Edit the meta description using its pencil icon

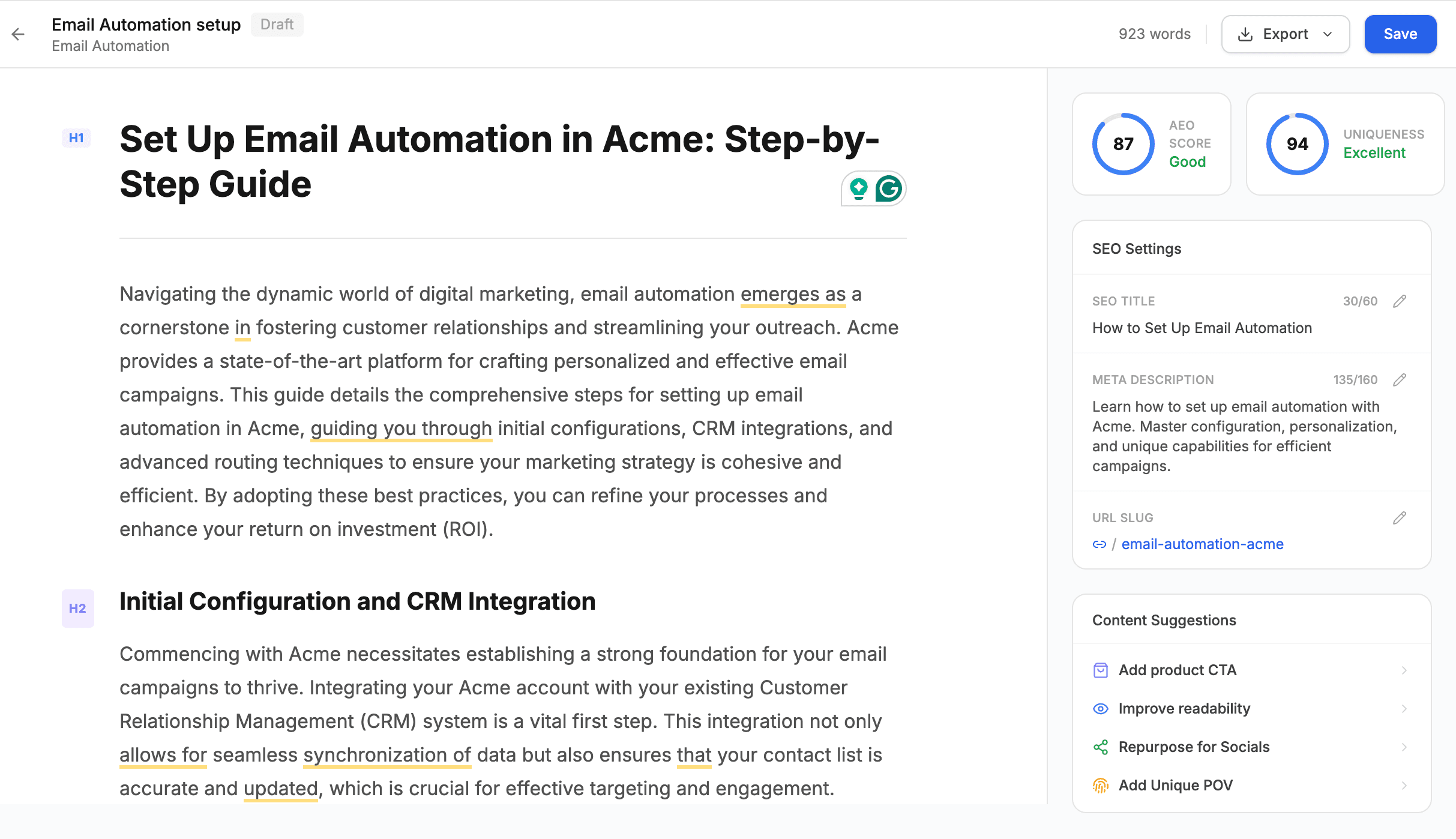(1400, 379)
